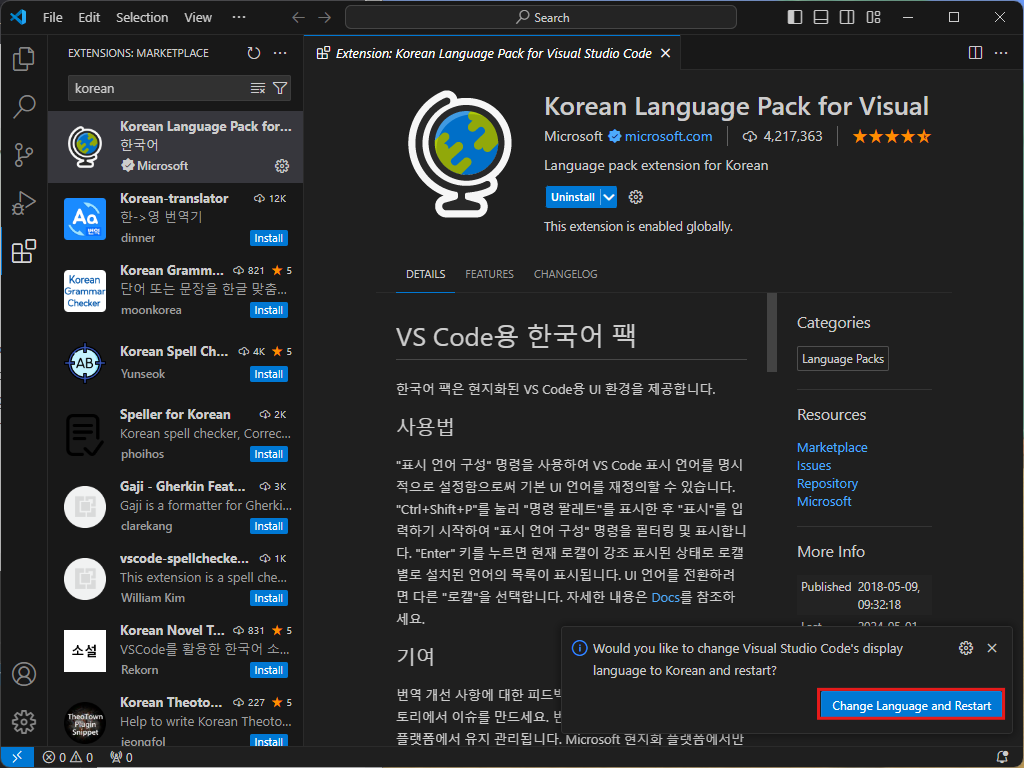Screen dimensions: 1024x768
Task: Select the Extensions view icon
Action: (x=24, y=251)
